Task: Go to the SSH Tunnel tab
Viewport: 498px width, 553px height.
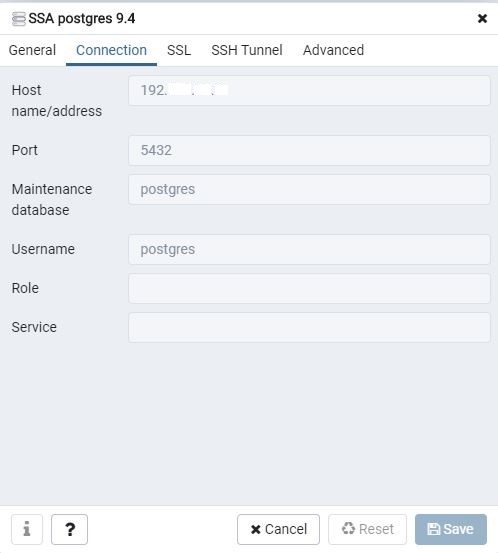Action: coord(247,50)
